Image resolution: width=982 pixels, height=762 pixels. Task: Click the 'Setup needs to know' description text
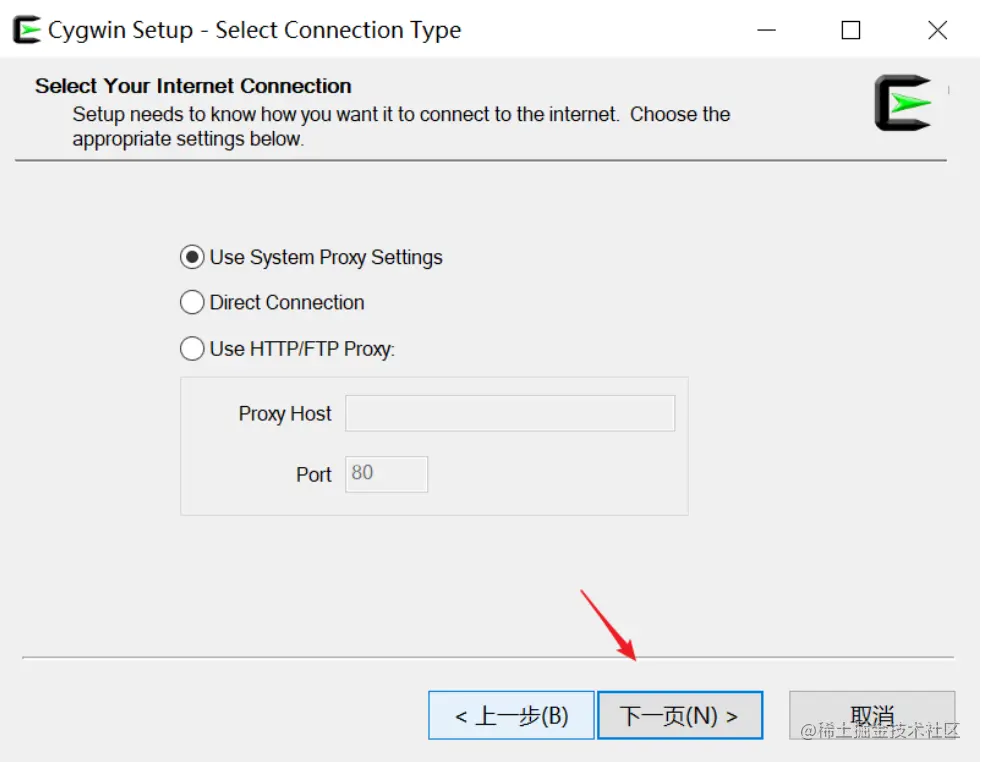401,126
